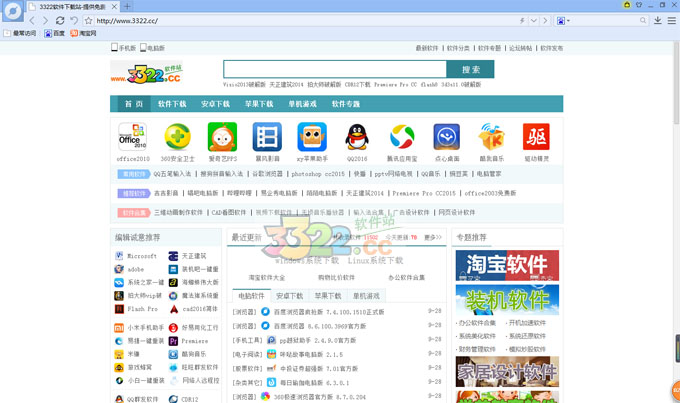The image size is (680, 403).
Task: Select the 软件下载 navigation tab
Action: coord(172,104)
